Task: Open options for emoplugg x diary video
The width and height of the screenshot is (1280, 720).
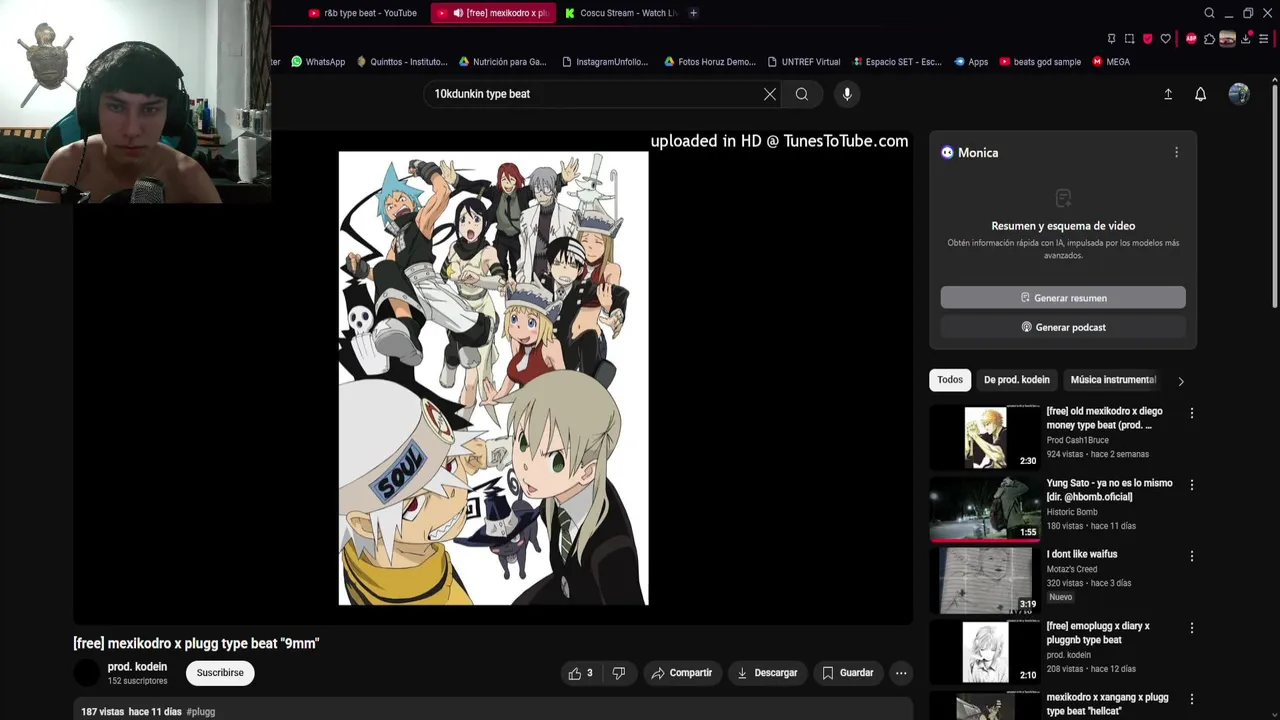Action: [x=1191, y=628]
